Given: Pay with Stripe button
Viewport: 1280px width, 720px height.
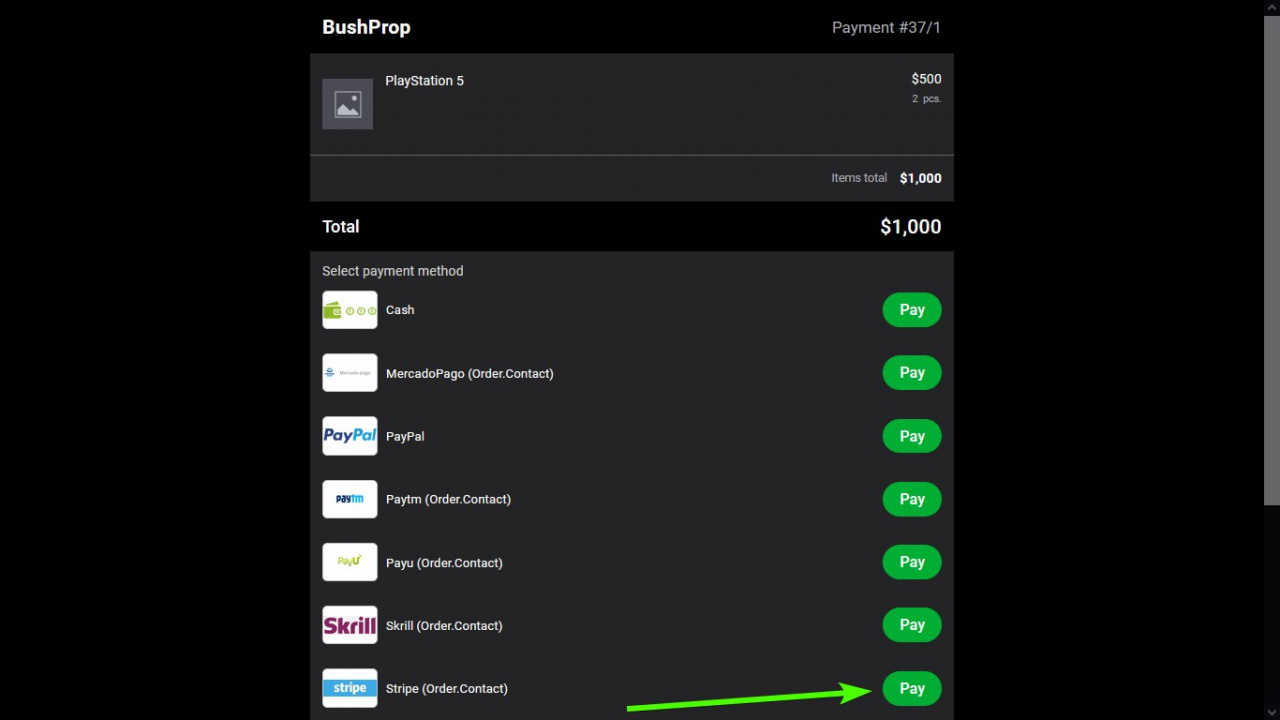Looking at the screenshot, I should click(912, 688).
